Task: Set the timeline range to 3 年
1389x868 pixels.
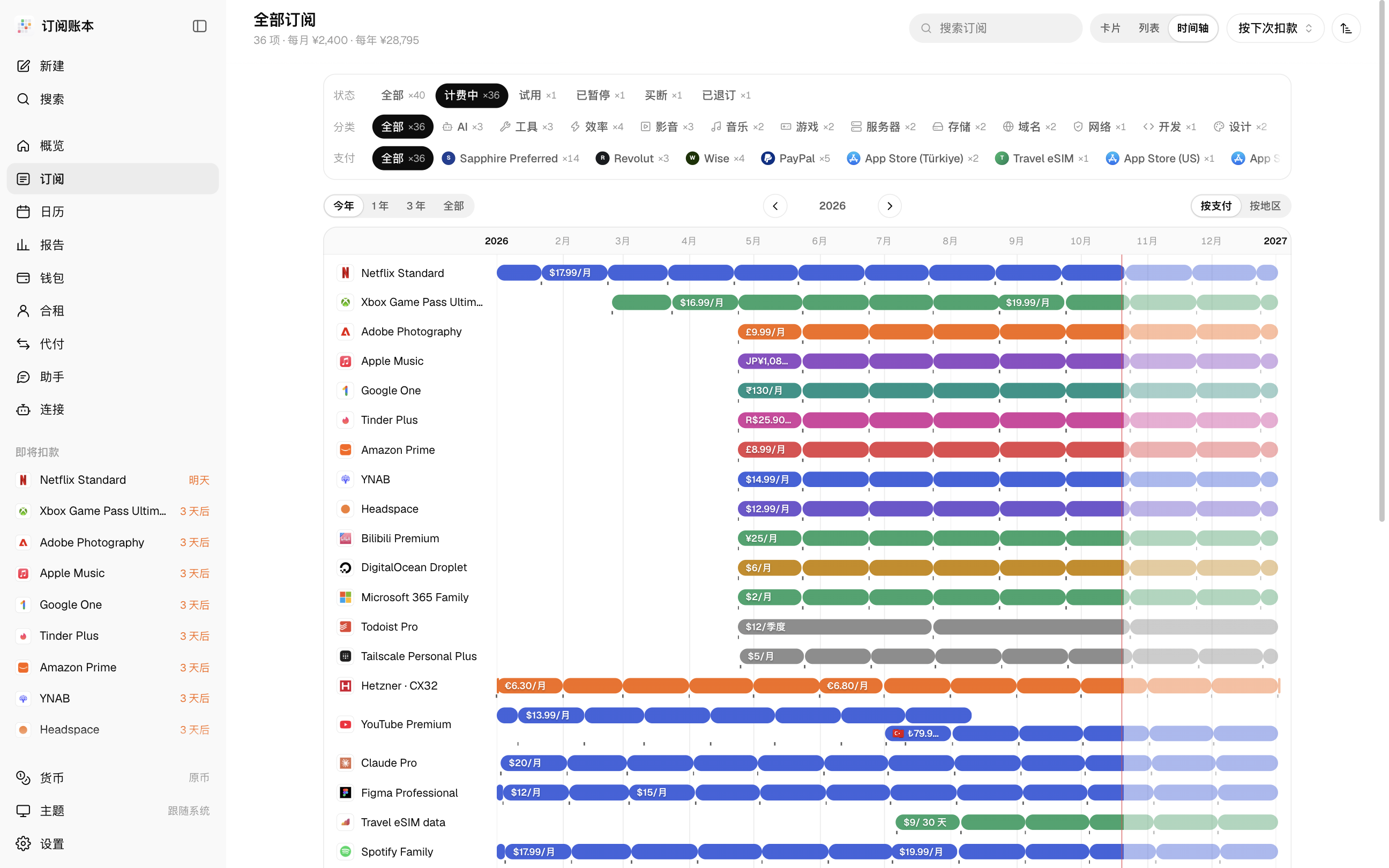Action: [415, 206]
